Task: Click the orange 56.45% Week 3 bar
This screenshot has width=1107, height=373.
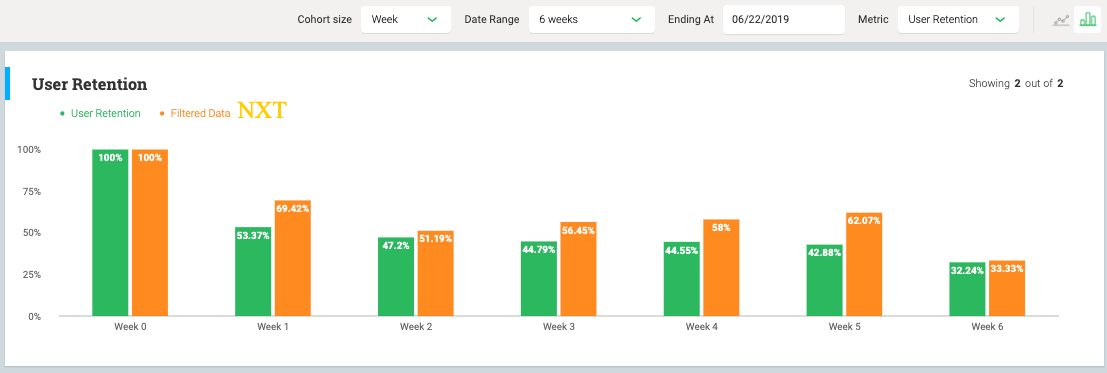Action: click(578, 268)
